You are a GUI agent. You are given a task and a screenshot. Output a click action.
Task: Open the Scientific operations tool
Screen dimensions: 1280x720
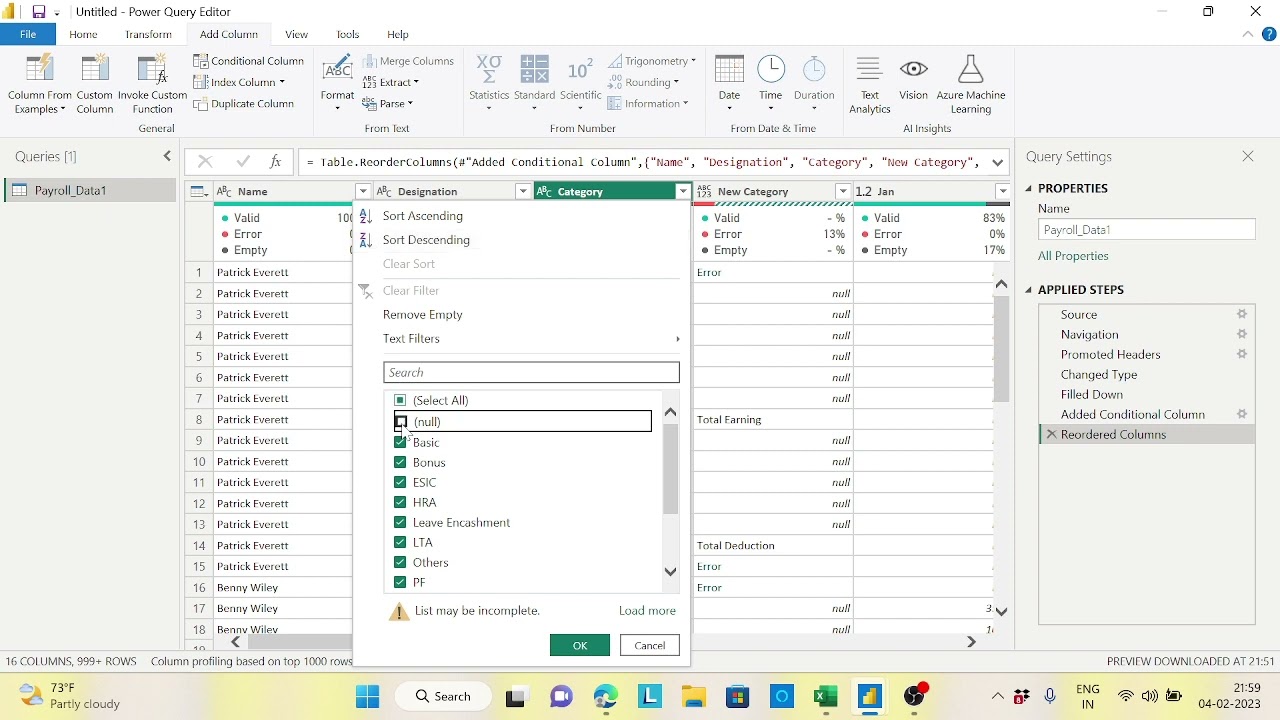point(581,84)
